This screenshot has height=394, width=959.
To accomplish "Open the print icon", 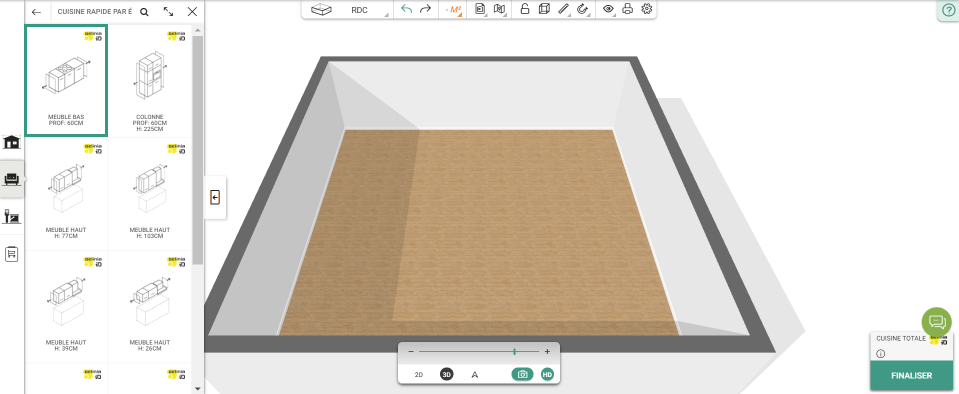I will [x=627, y=9].
